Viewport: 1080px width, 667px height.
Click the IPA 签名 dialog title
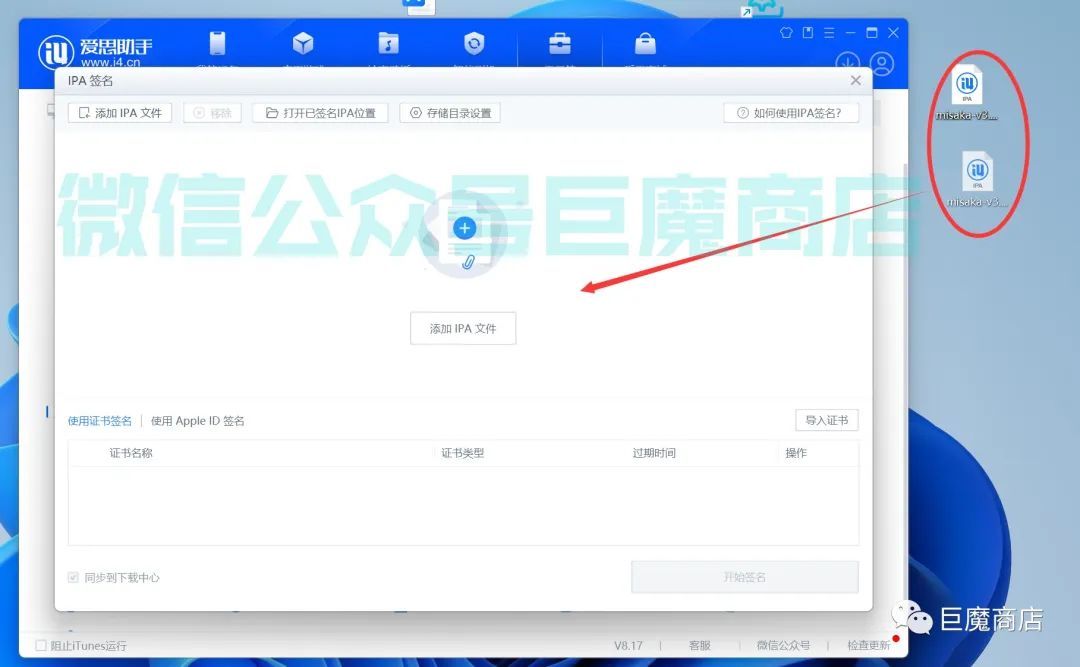click(90, 81)
